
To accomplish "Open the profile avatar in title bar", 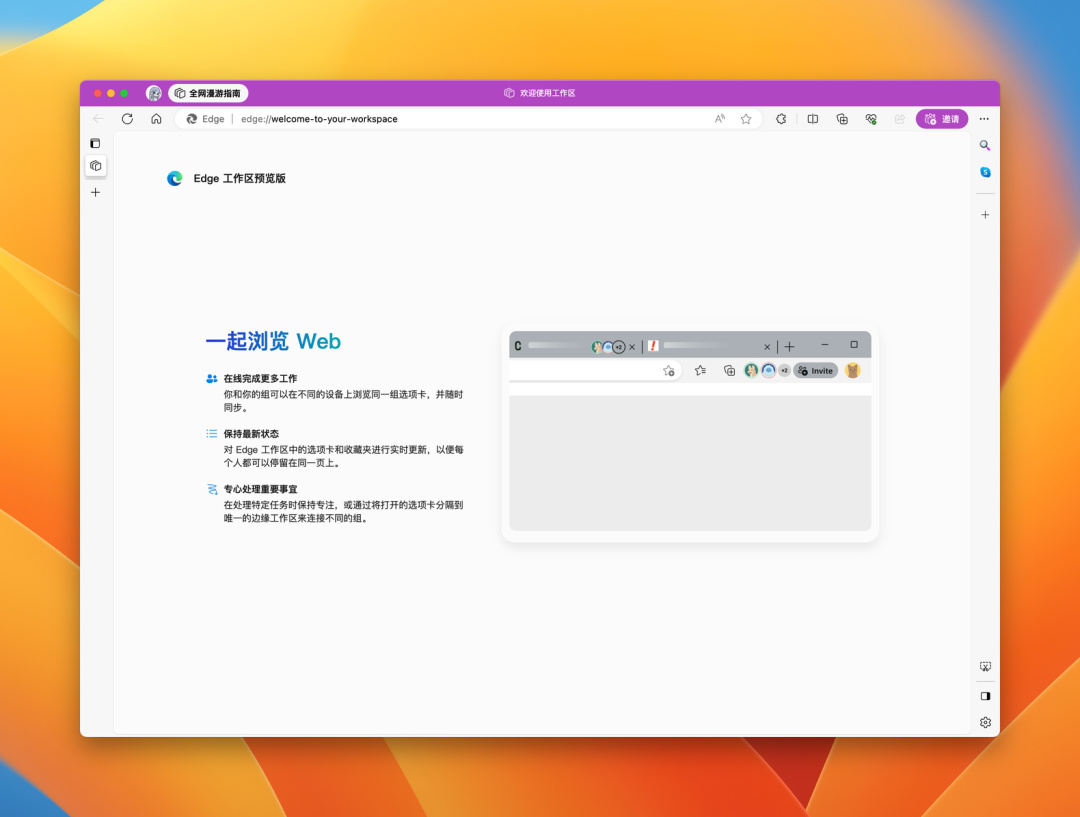I will pos(154,93).
